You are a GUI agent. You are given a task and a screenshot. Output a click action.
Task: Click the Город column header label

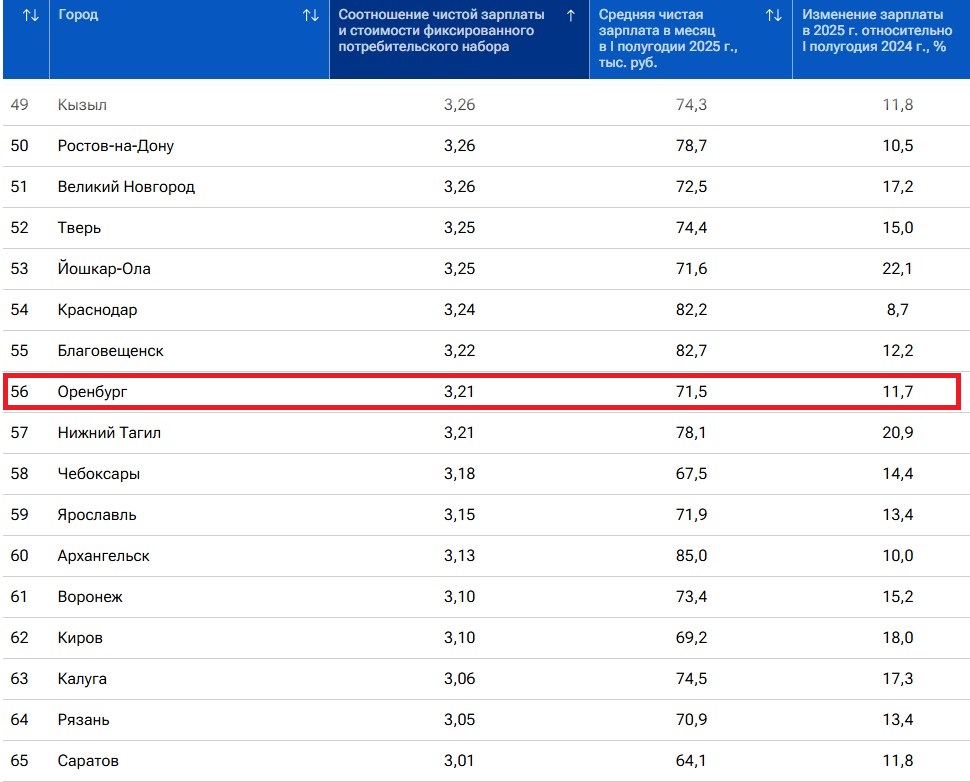click(x=78, y=16)
